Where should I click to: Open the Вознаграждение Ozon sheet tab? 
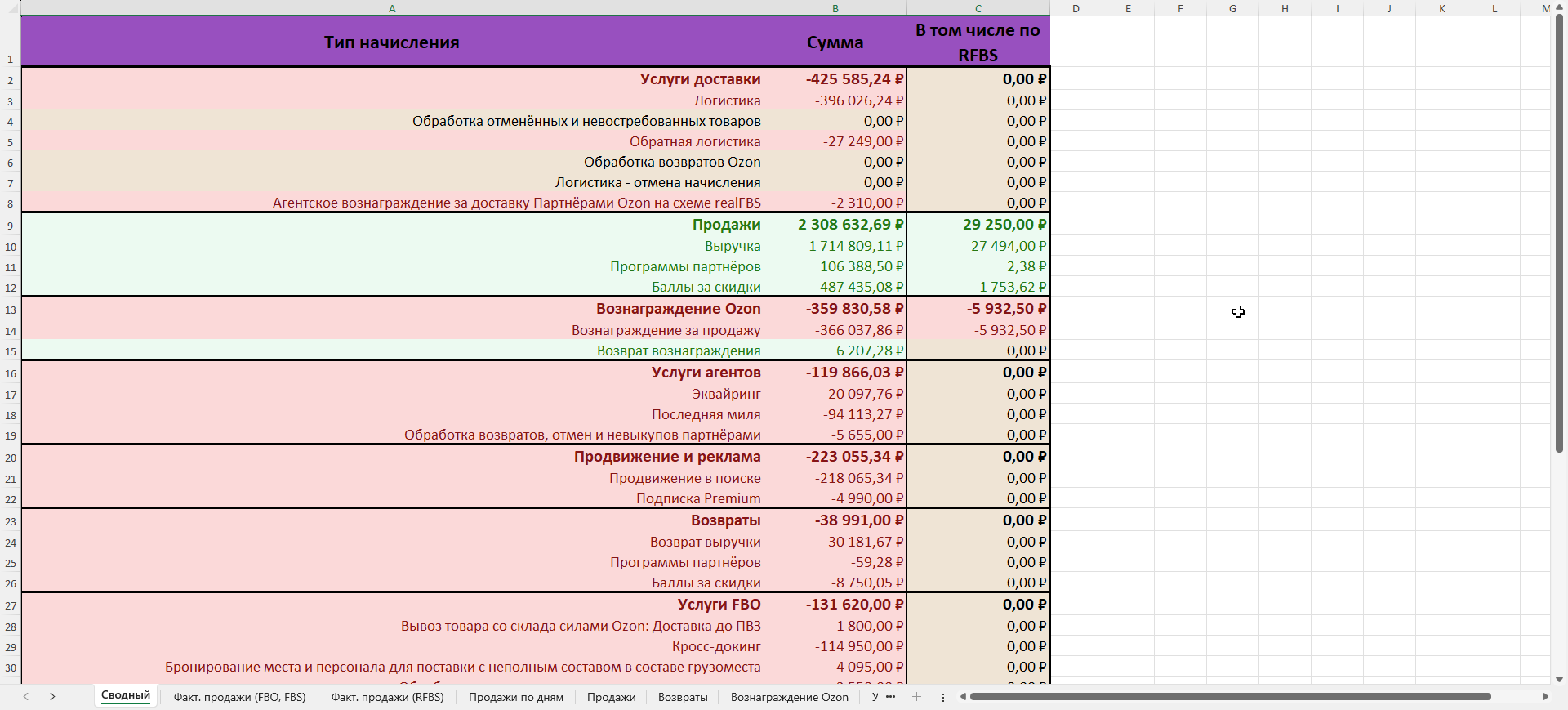tap(789, 697)
